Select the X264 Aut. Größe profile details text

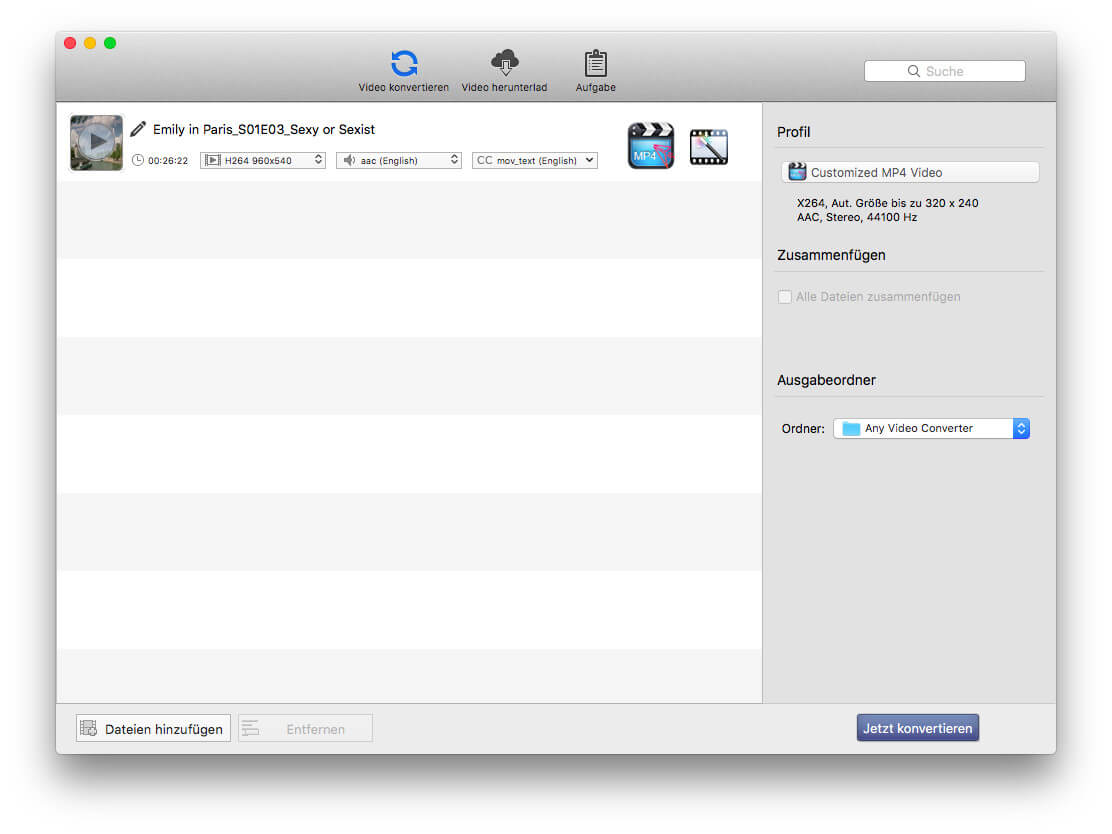click(x=887, y=203)
